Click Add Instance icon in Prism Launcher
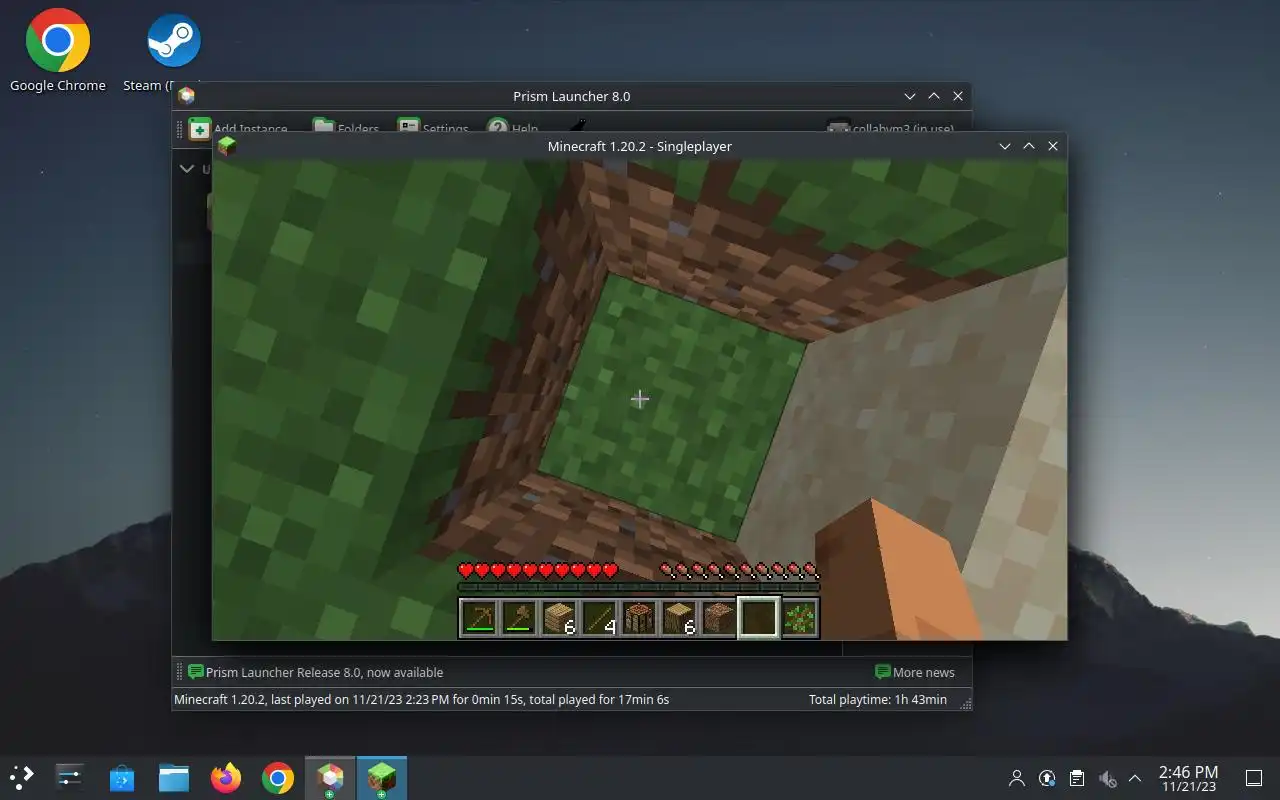Screen dimensions: 1280x800 pyautogui.click(x=200, y=128)
